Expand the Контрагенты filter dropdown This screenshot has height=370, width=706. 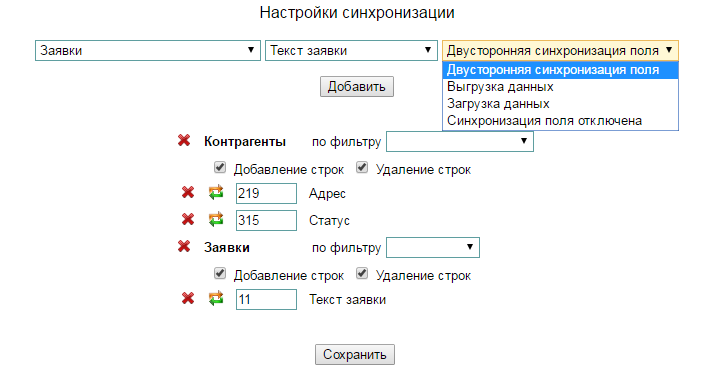tap(460, 141)
